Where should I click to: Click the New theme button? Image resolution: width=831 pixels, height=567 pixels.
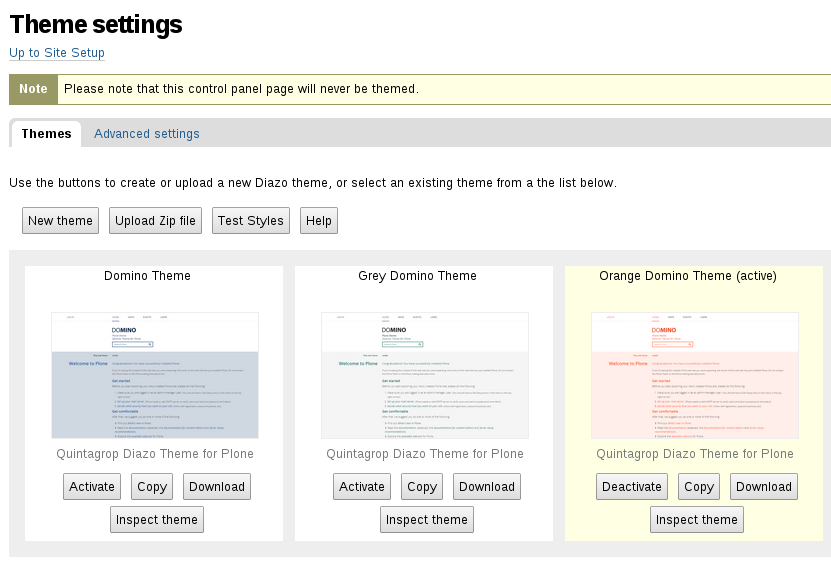click(60, 220)
